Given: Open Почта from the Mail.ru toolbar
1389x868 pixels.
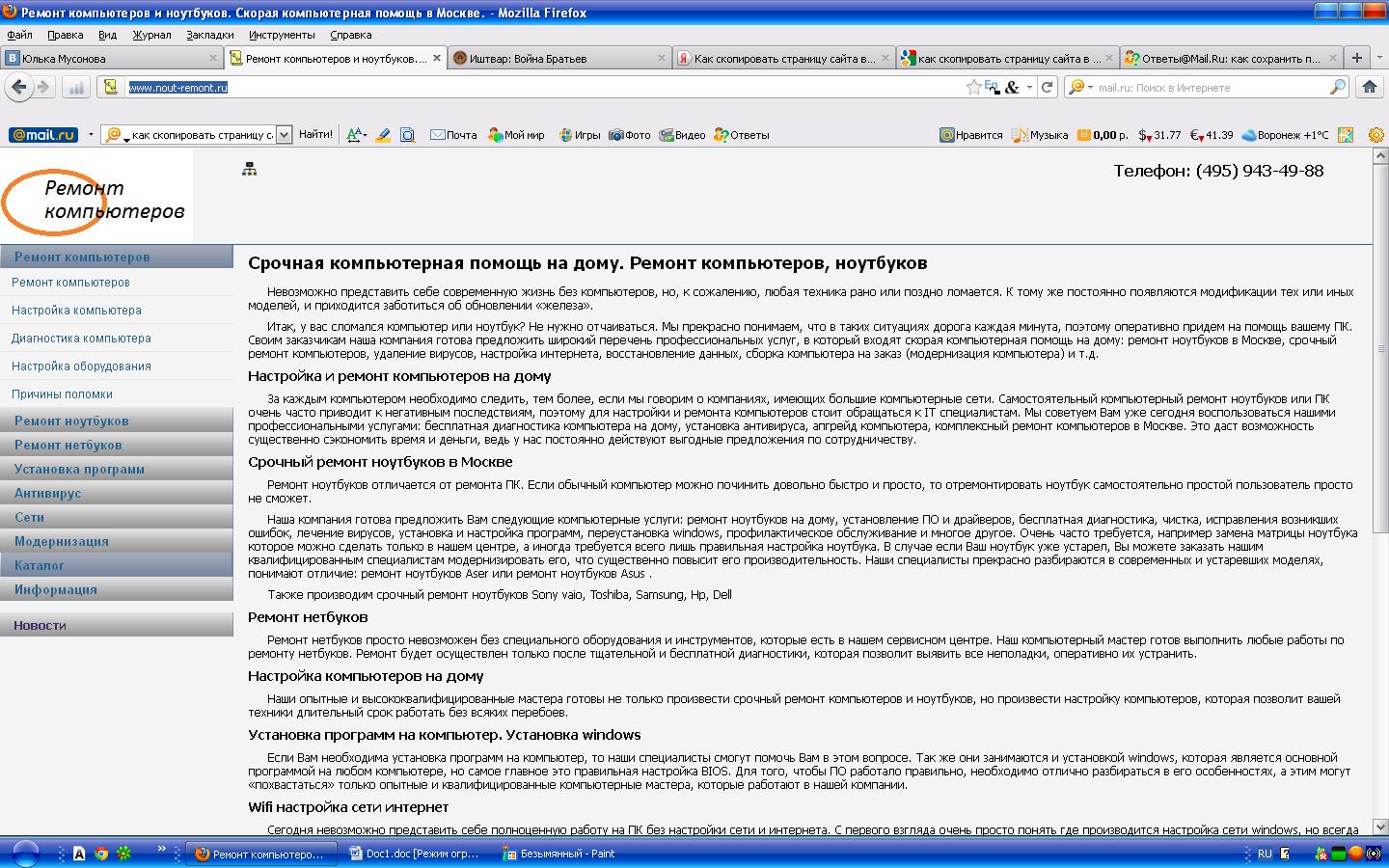Looking at the screenshot, I should (x=453, y=135).
